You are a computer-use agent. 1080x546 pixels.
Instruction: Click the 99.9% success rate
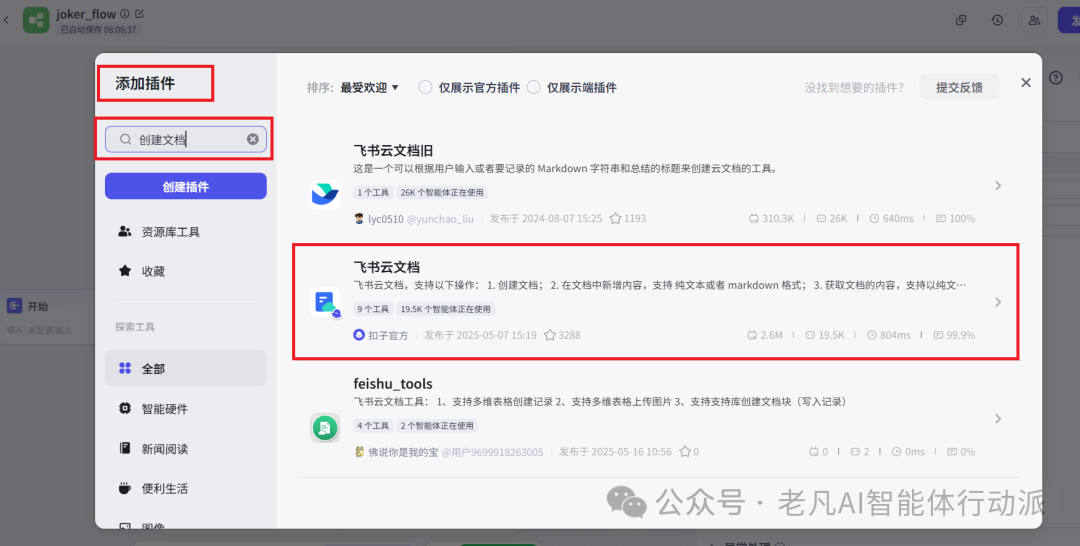[954, 335]
